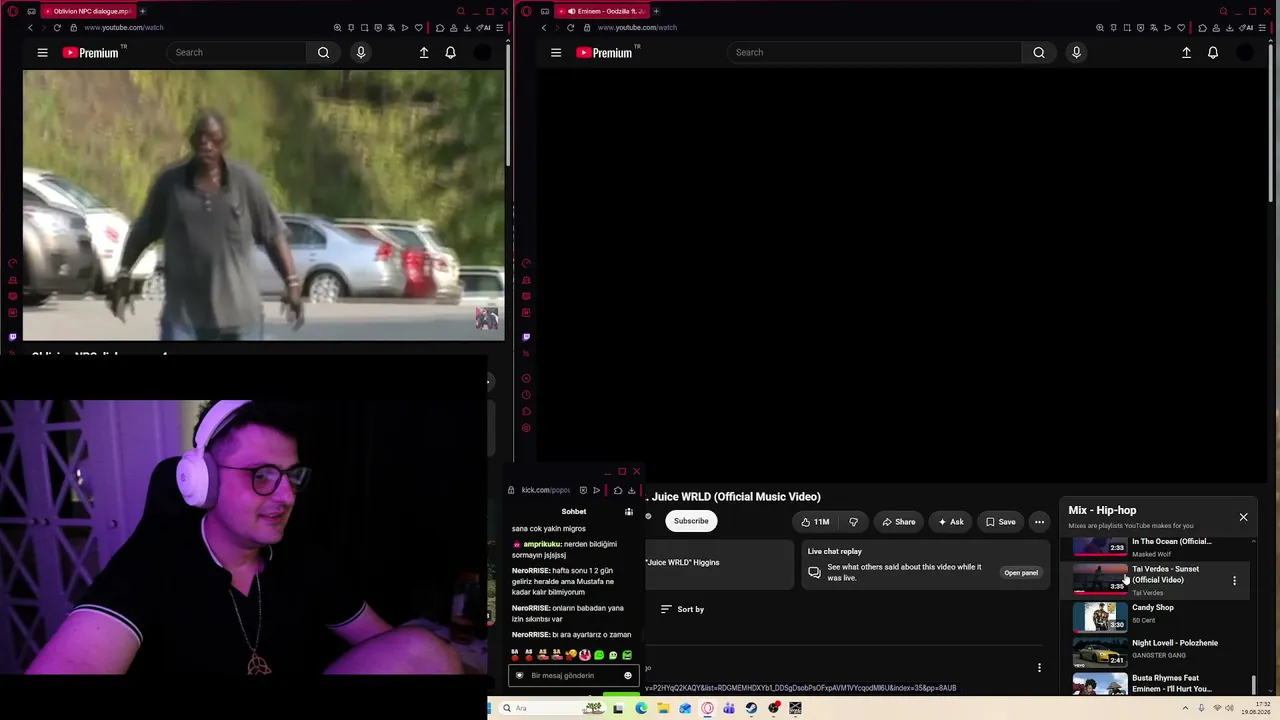Reload the page in Eminem window
Viewport: 1280px width, 720px height.
[x=570, y=28]
